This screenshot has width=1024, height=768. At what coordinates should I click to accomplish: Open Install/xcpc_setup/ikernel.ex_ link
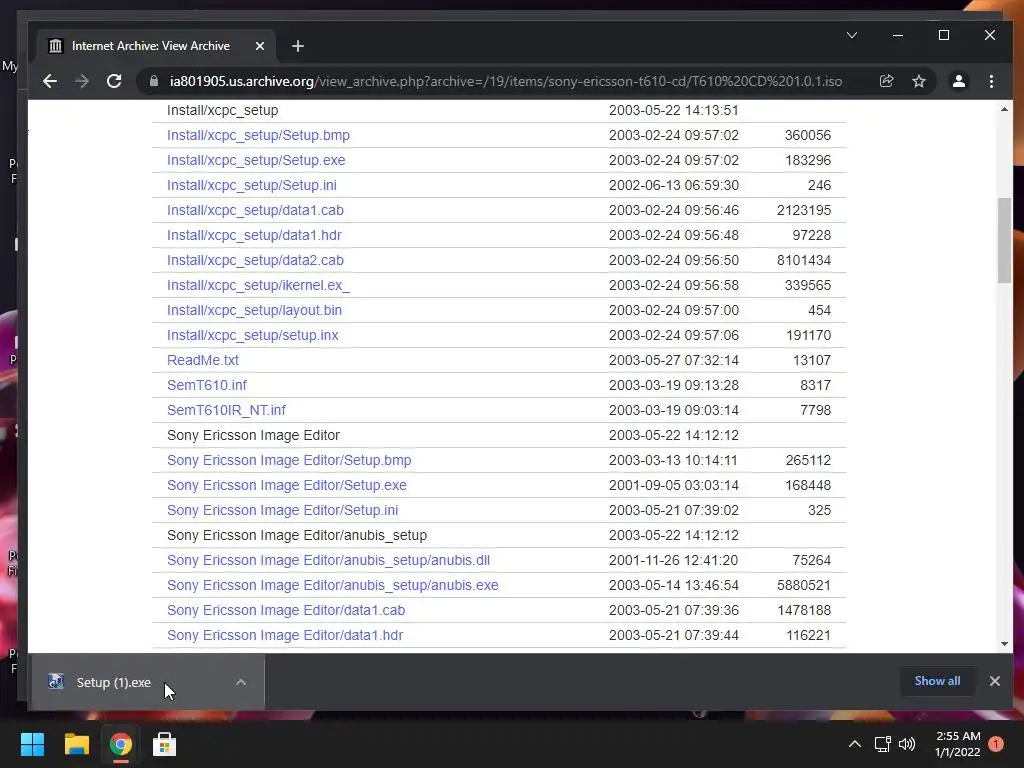(x=258, y=285)
